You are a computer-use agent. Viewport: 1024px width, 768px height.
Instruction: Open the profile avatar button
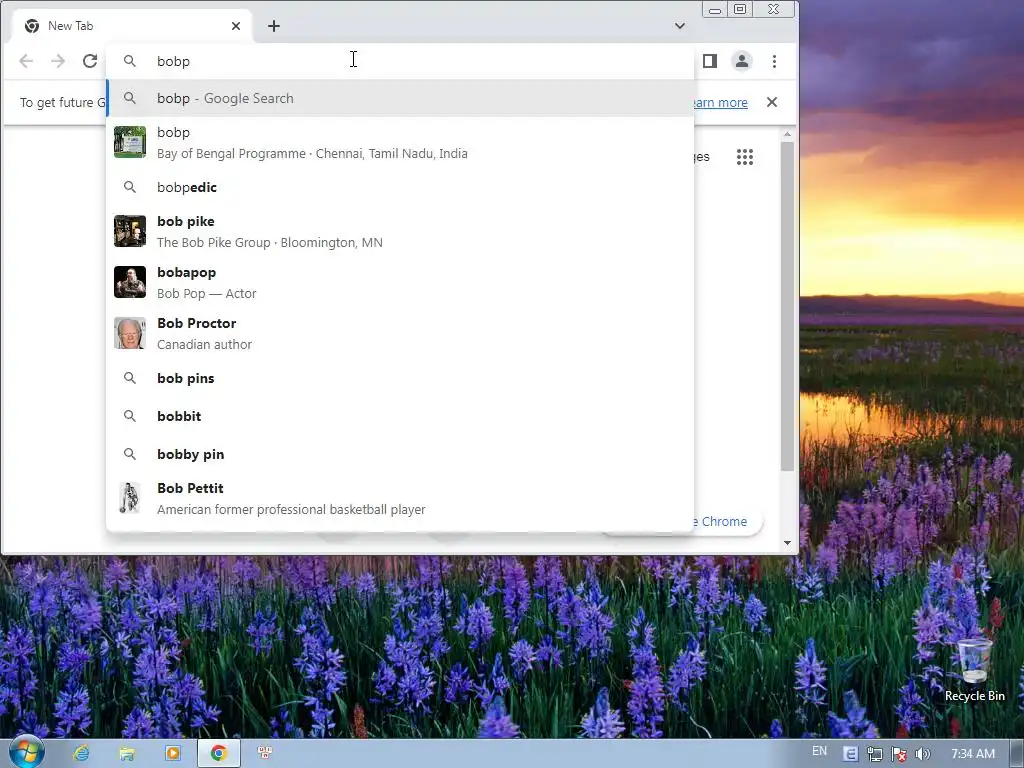[742, 61]
